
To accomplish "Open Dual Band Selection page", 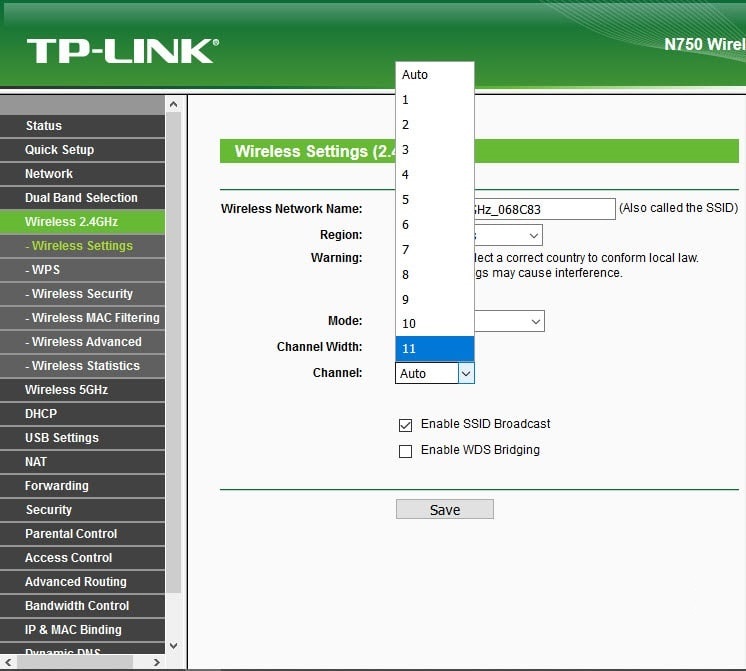I will tap(82, 197).
